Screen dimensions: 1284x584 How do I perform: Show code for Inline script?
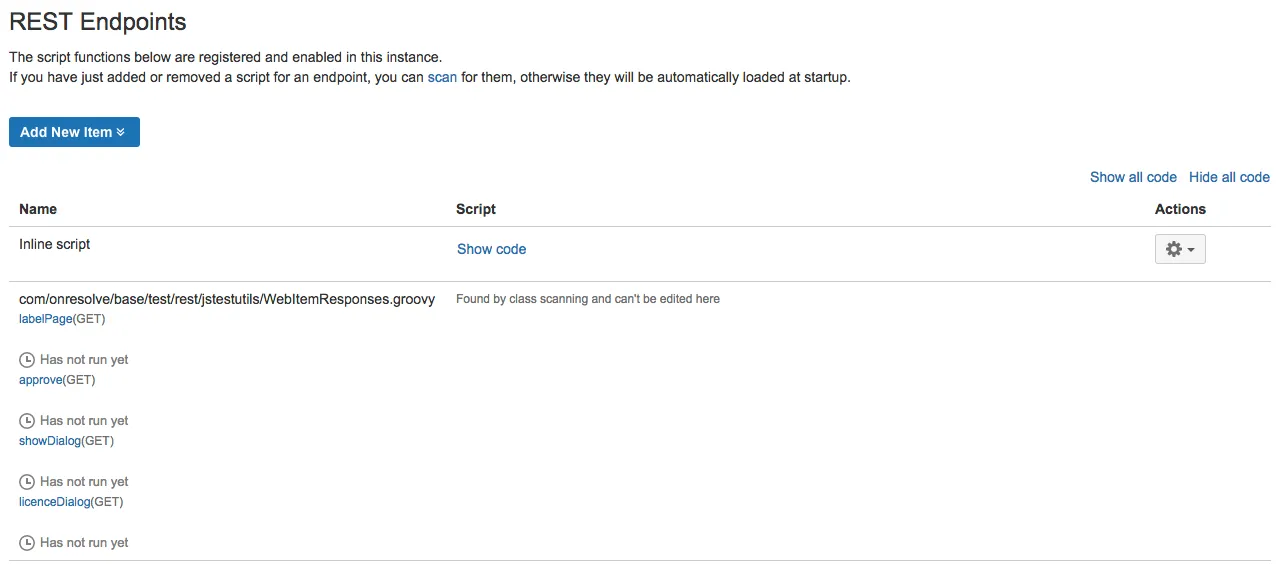coord(491,249)
